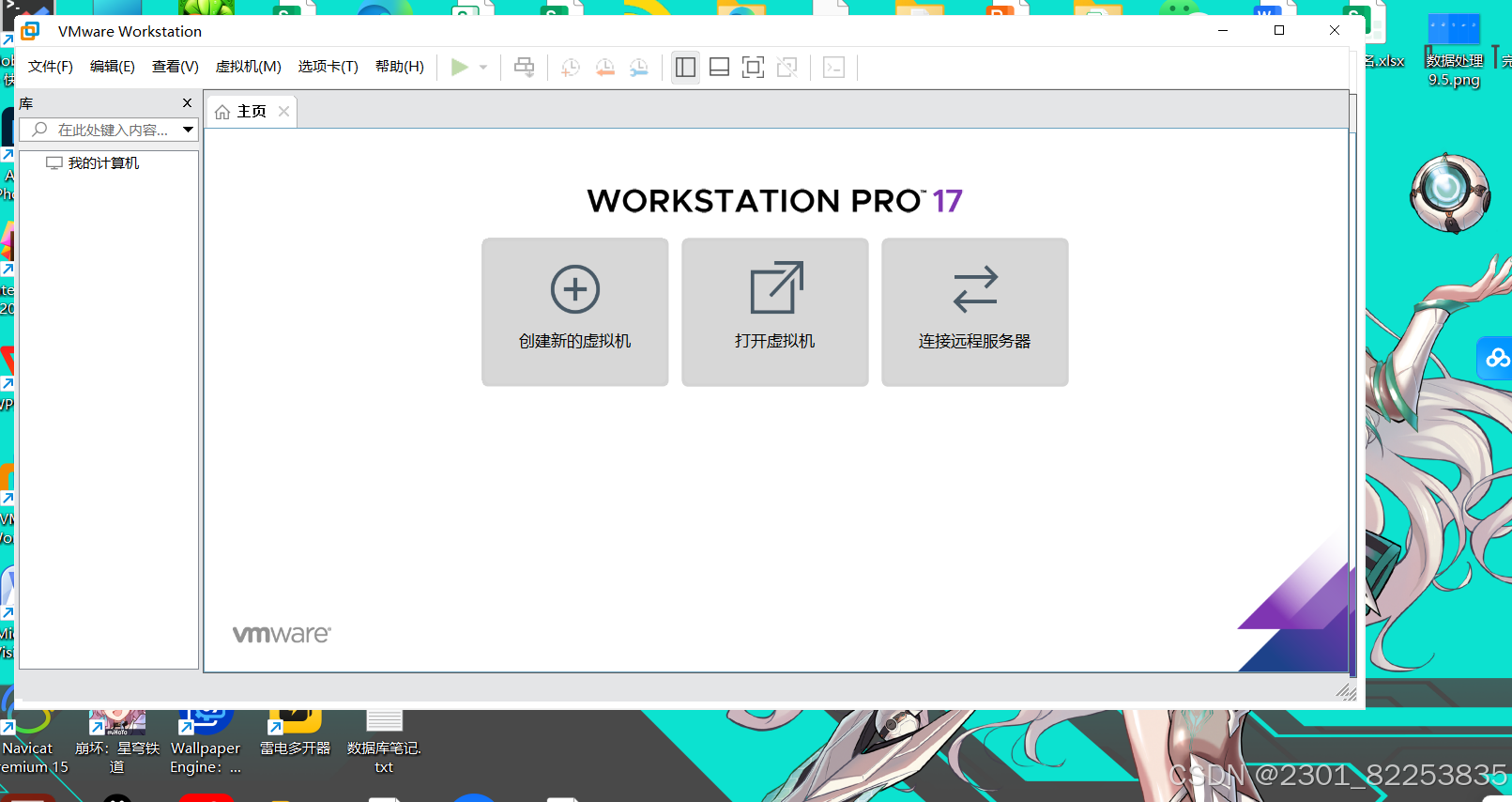Click the VMware Workstation title bar logo
Viewport: 1512px width, 802px height.
[30, 31]
